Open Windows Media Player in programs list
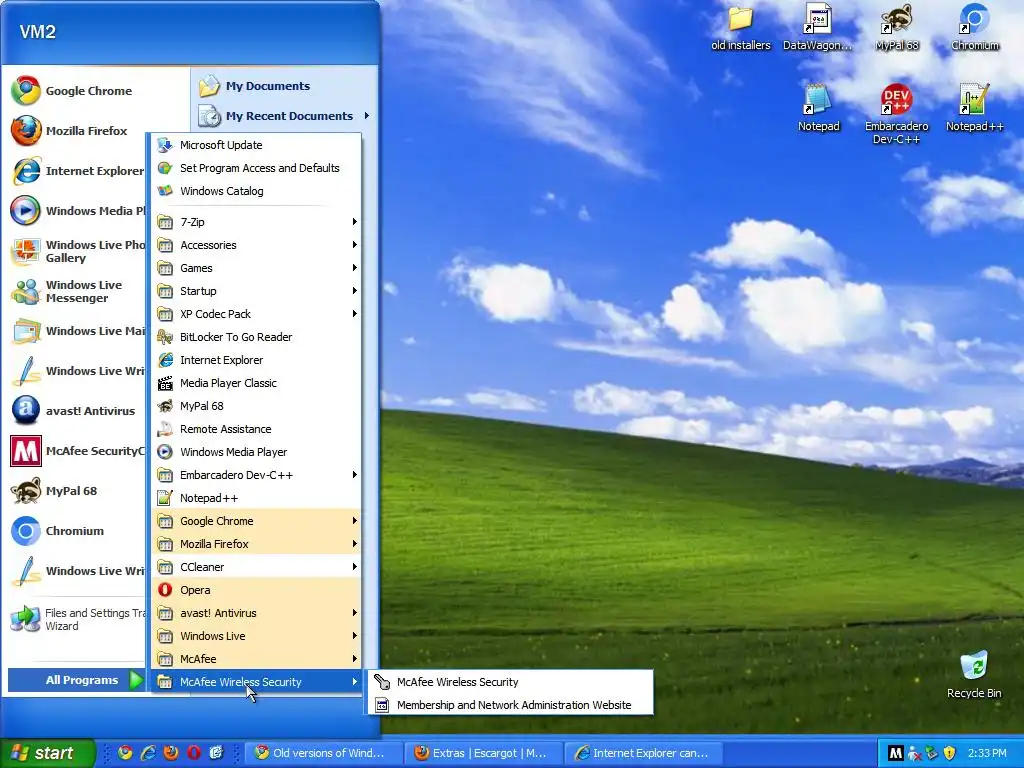Viewport: 1024px width, 768px height. (257, 452)
